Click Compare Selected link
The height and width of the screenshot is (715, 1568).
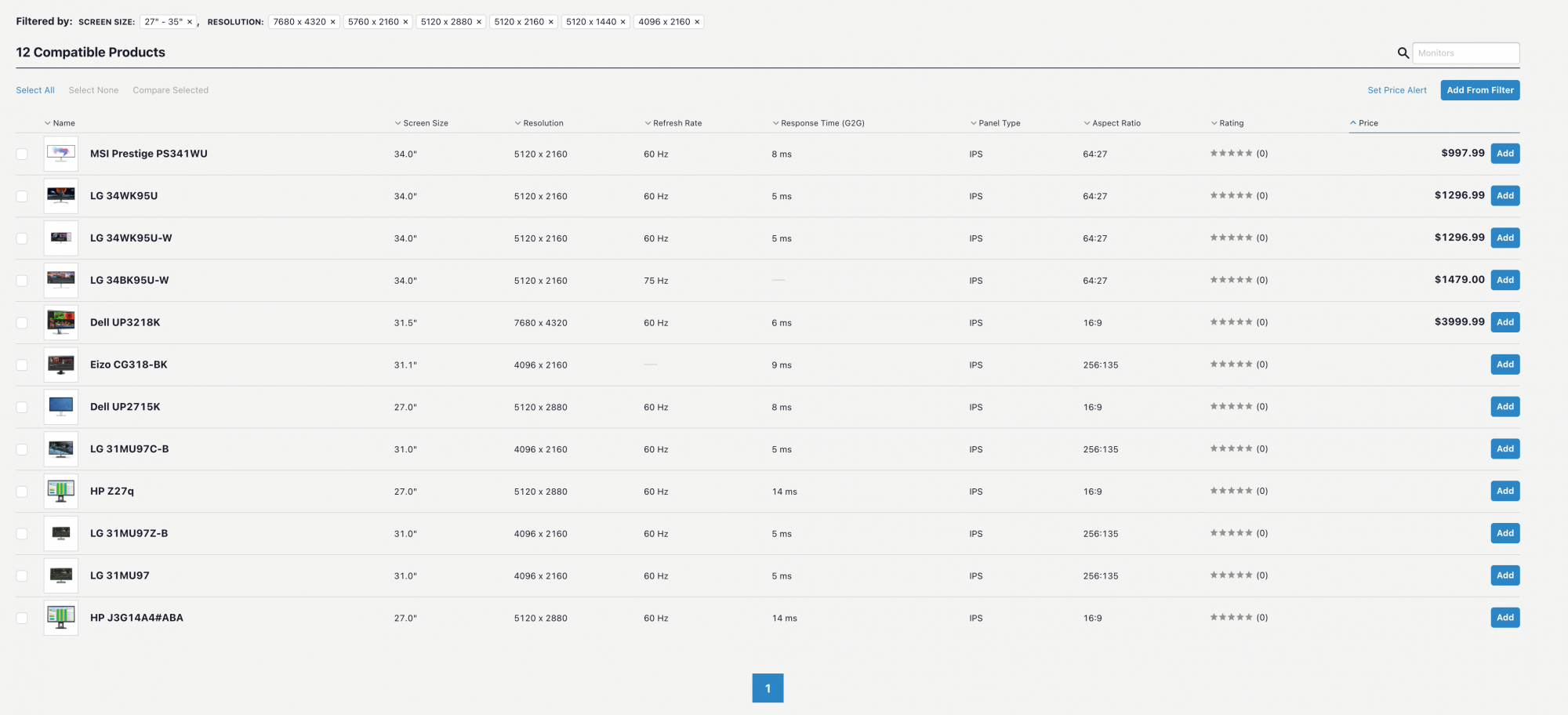(170, 90)
